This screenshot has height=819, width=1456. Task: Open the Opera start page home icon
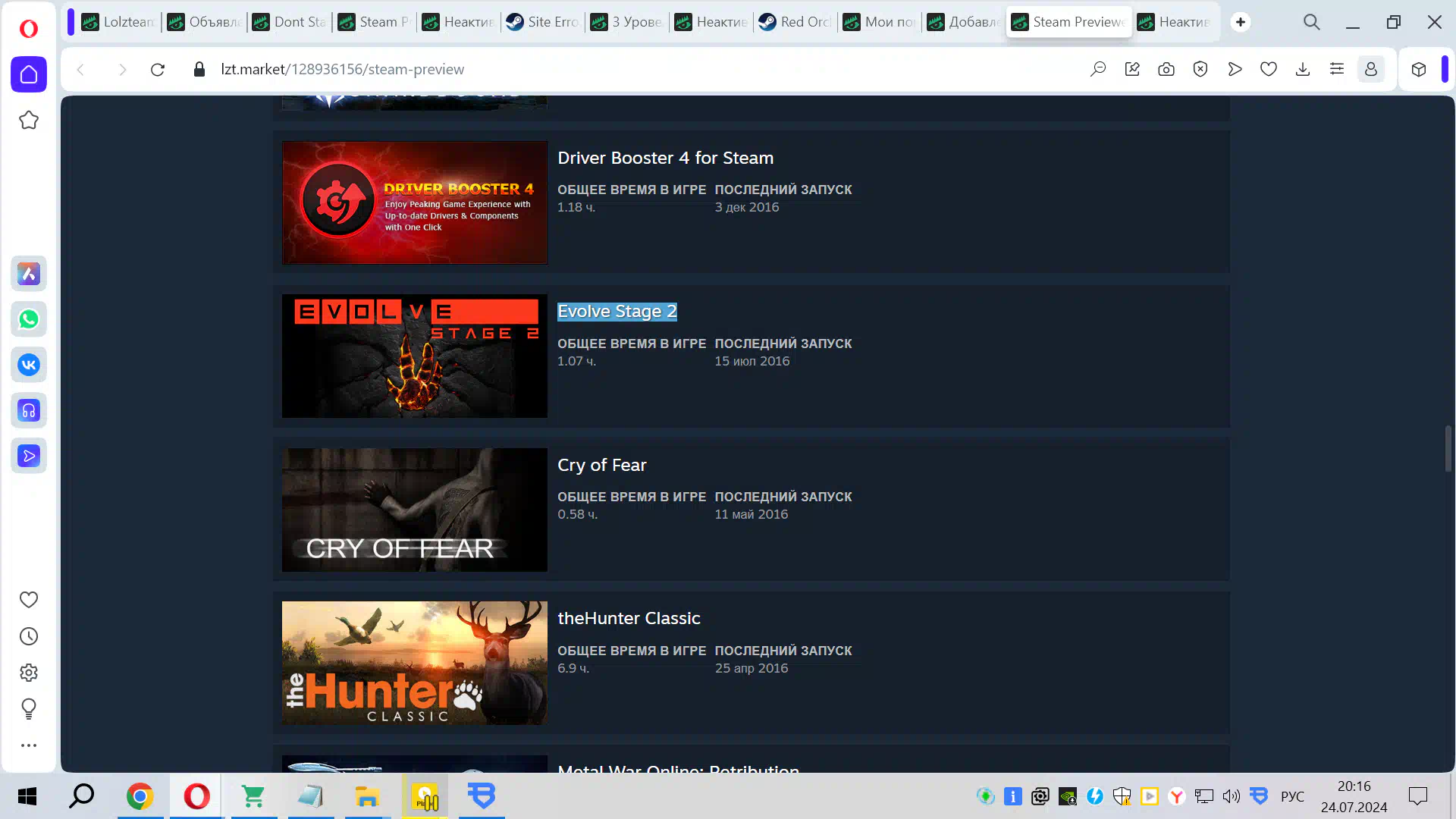click(29, 74)
